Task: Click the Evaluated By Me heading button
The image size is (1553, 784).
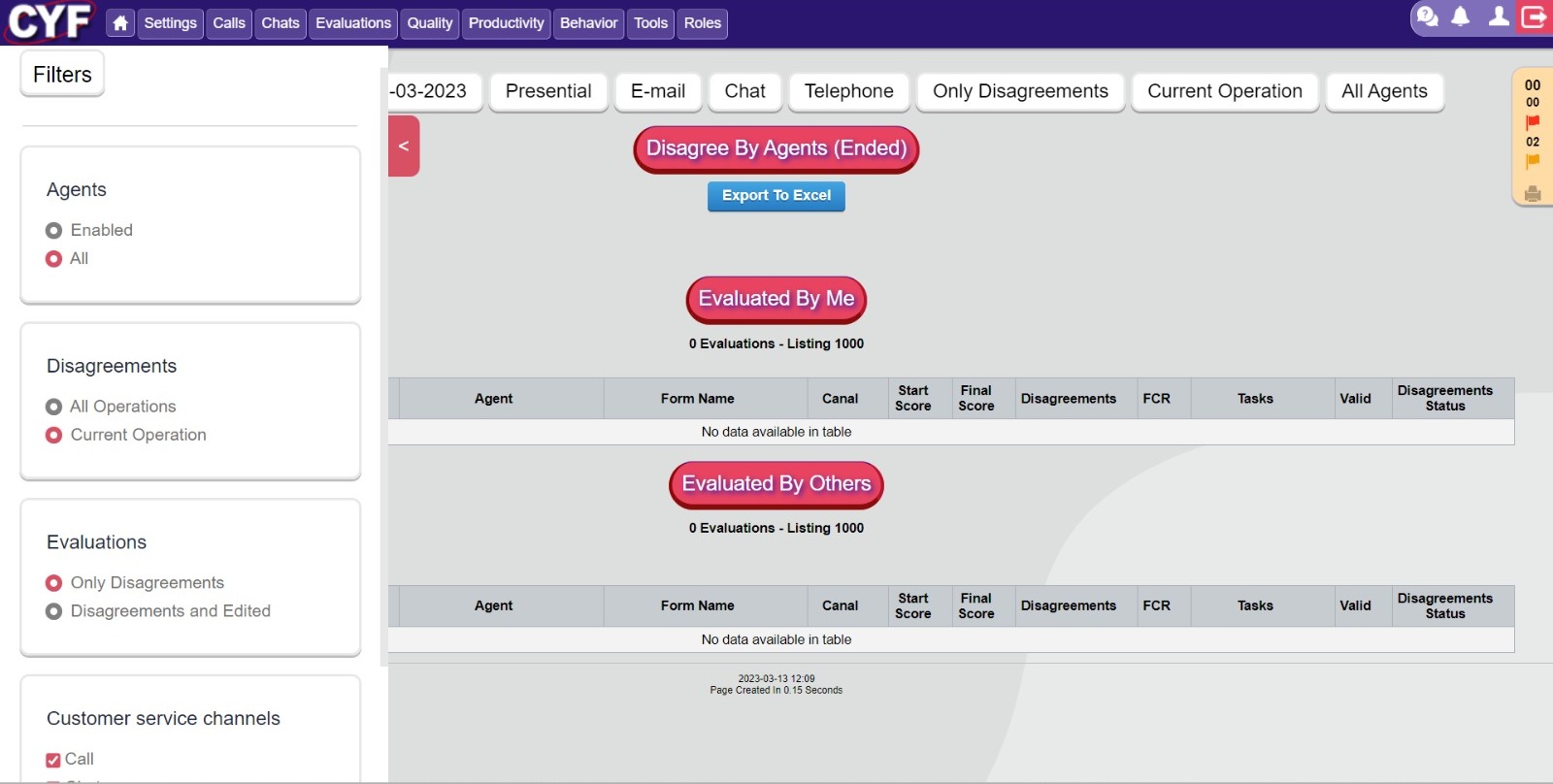Action: pos(776,299)
